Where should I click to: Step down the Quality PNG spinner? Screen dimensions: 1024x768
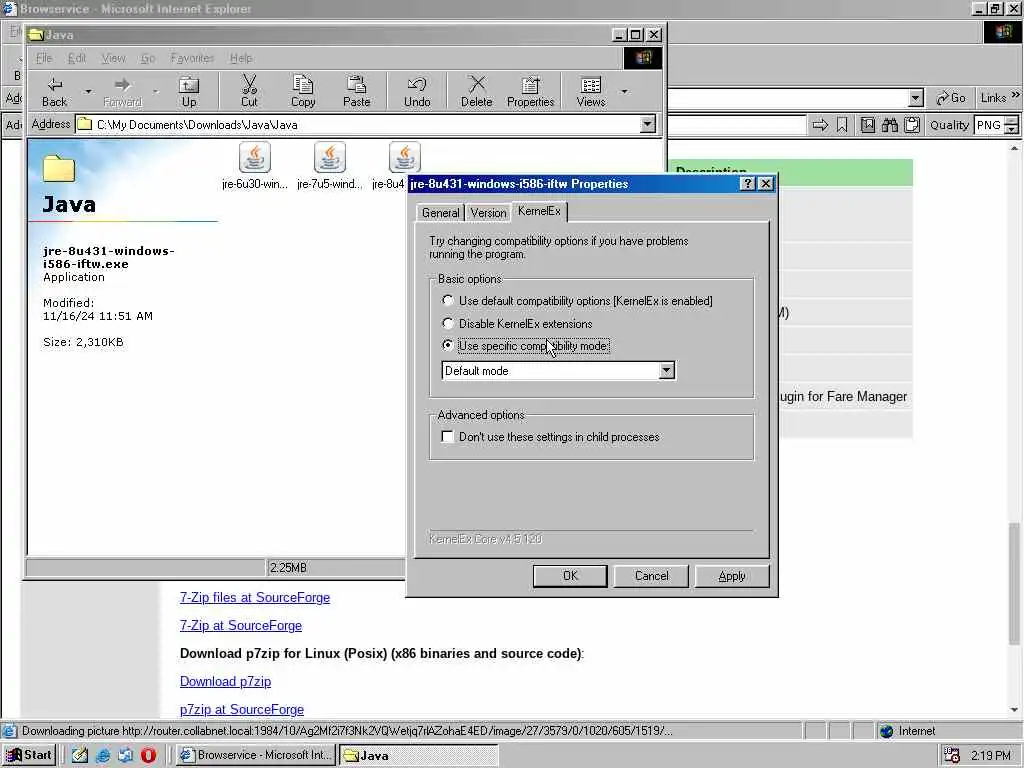[1011, 129]
